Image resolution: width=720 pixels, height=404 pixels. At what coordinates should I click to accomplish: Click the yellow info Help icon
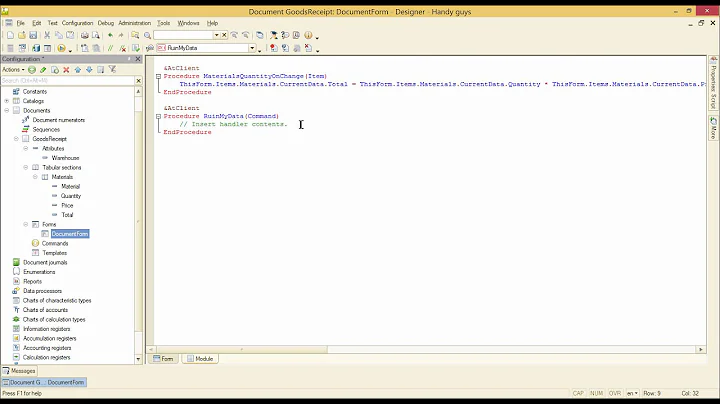[308, 35]
